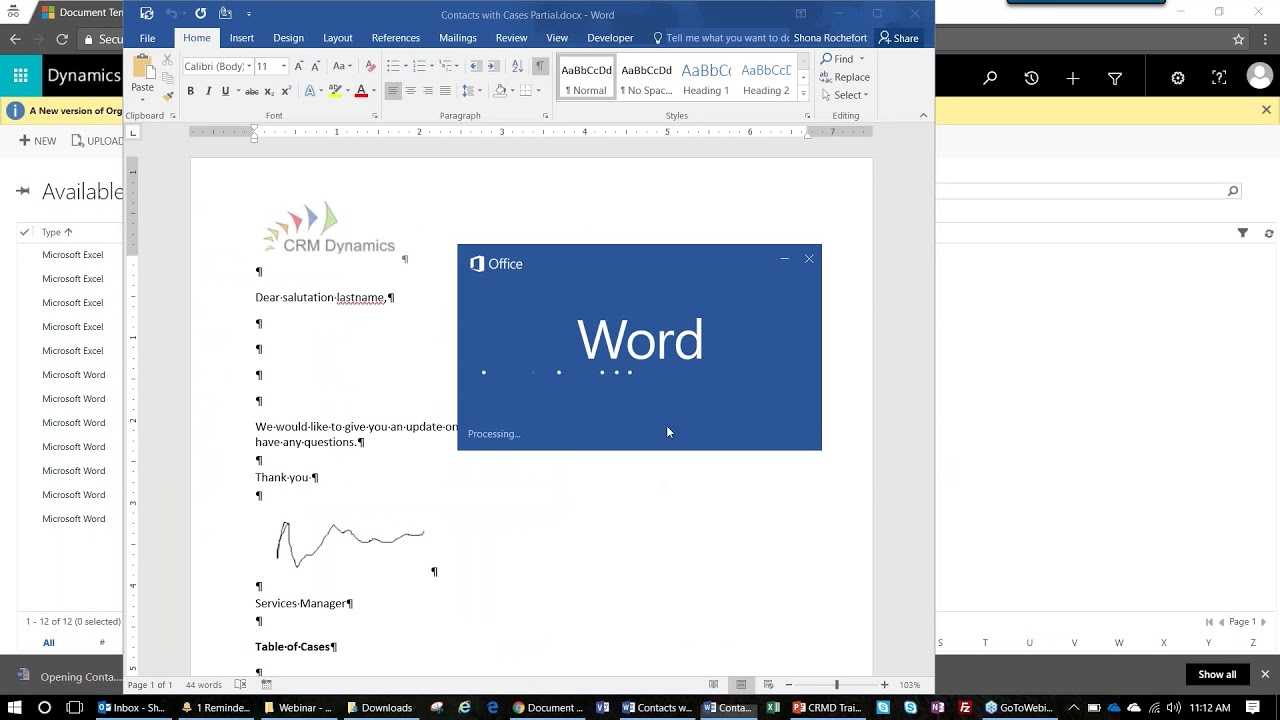The image size is (1280, 720).
Task: Click the Dynamics plus quick-create icon
Action: pos(1073,78)
